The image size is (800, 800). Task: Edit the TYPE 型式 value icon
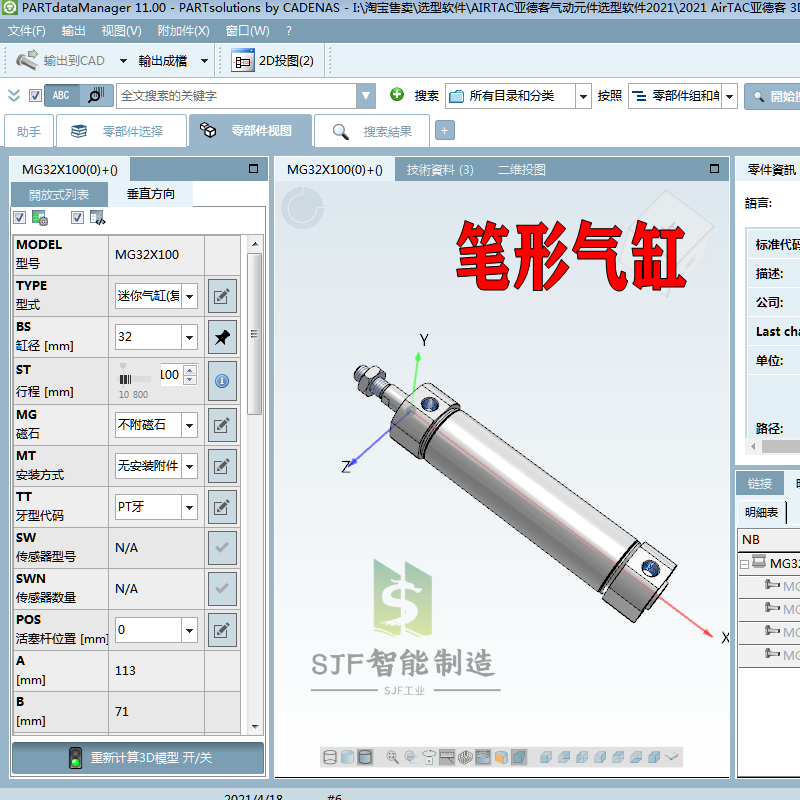[222, 296]
